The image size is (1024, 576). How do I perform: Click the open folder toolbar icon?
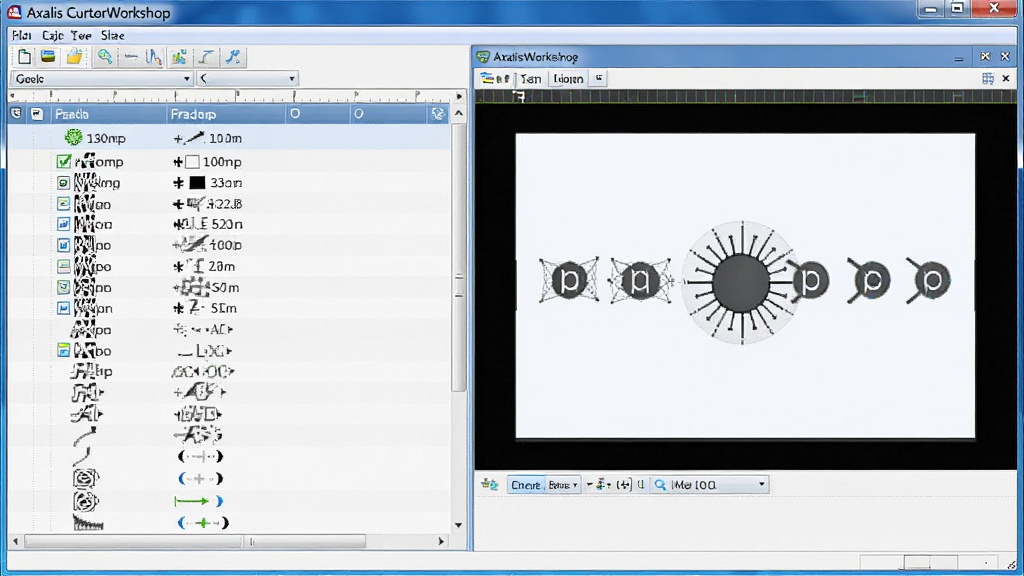point(74,57)
